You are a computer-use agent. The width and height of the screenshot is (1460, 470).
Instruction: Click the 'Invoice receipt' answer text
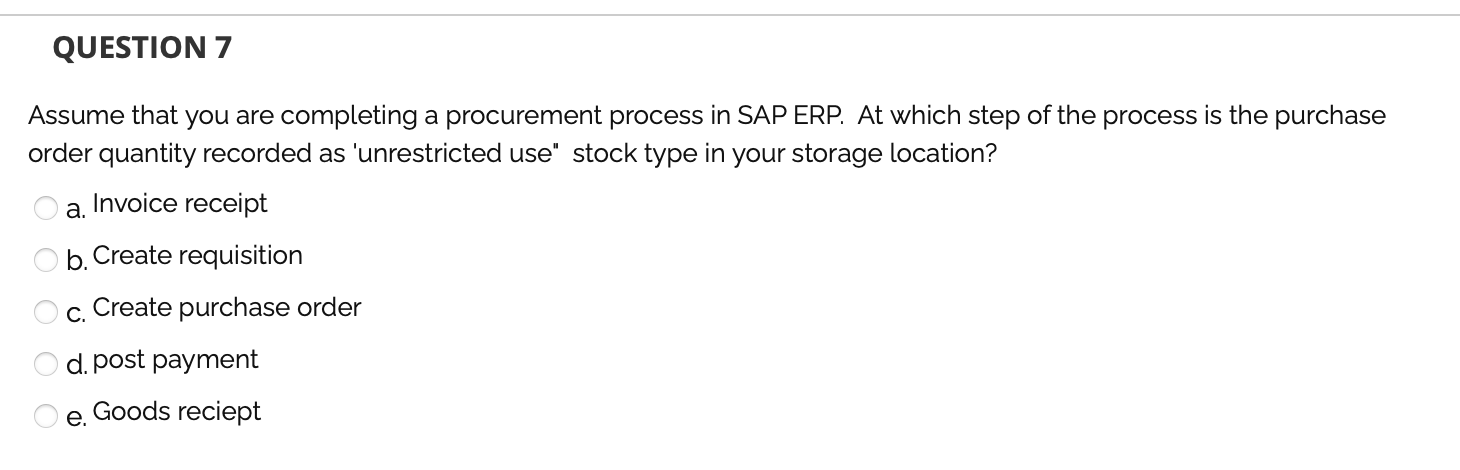tap(180, 204)
